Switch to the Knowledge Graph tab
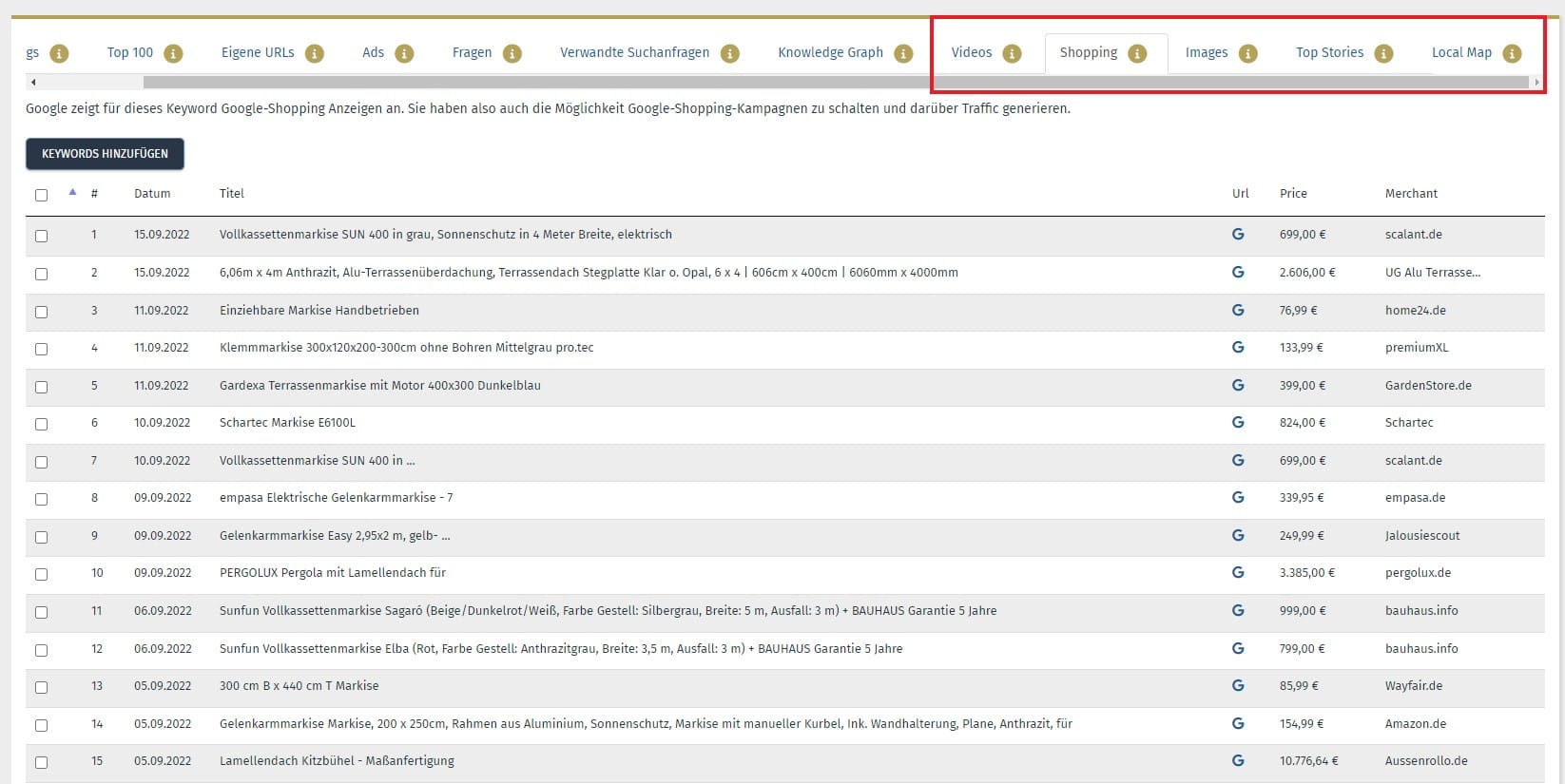Screen dimensions: 1565x784 830,52
